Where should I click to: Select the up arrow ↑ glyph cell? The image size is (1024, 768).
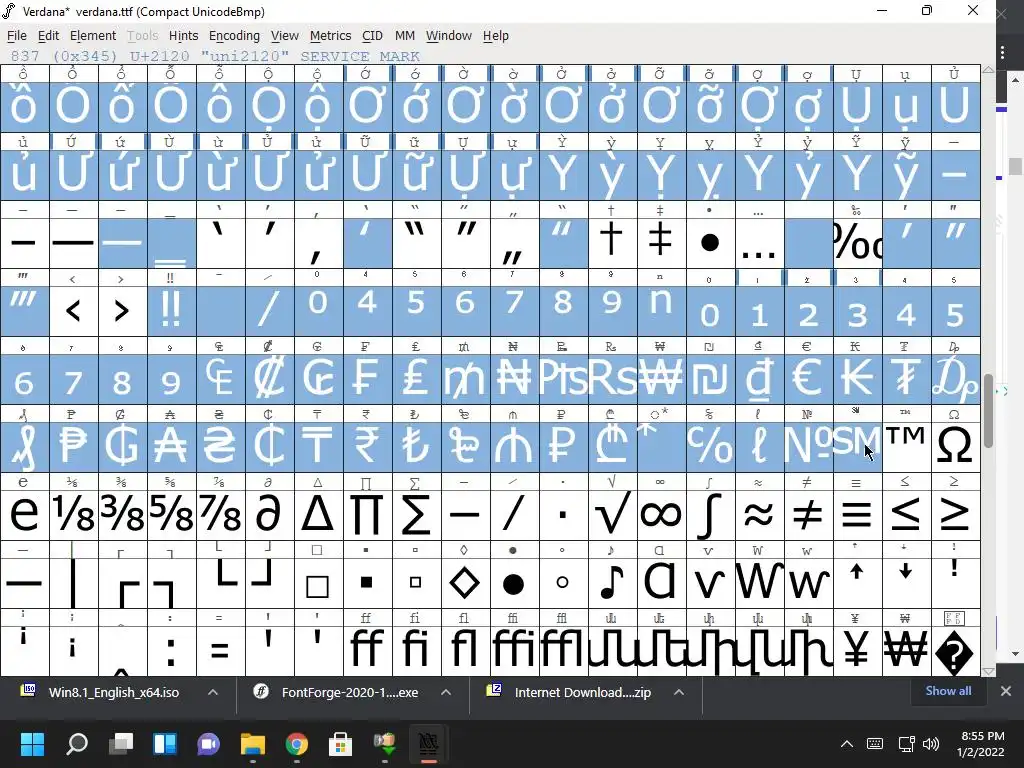point(857,583)
